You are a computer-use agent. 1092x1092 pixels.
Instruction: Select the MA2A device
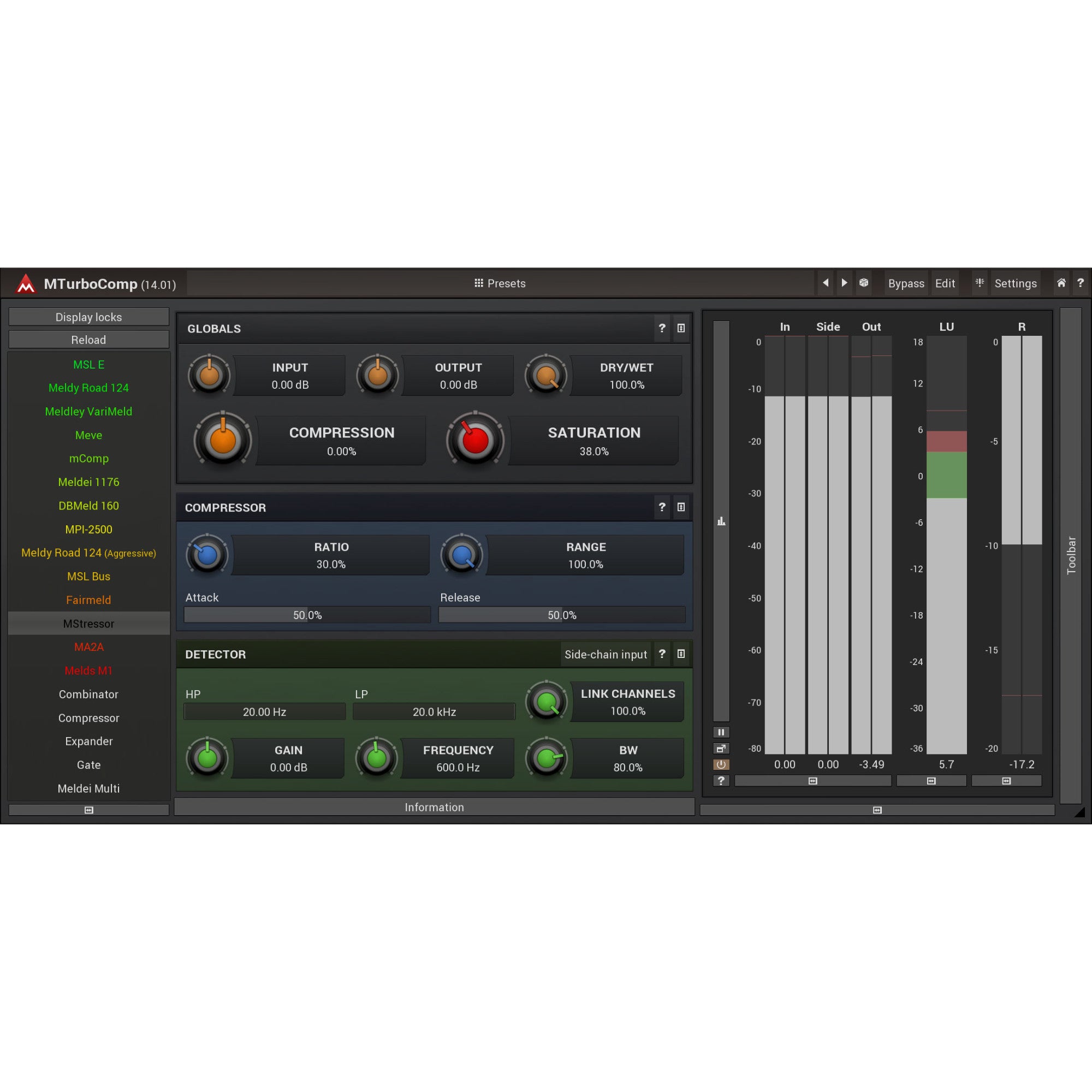89,646
